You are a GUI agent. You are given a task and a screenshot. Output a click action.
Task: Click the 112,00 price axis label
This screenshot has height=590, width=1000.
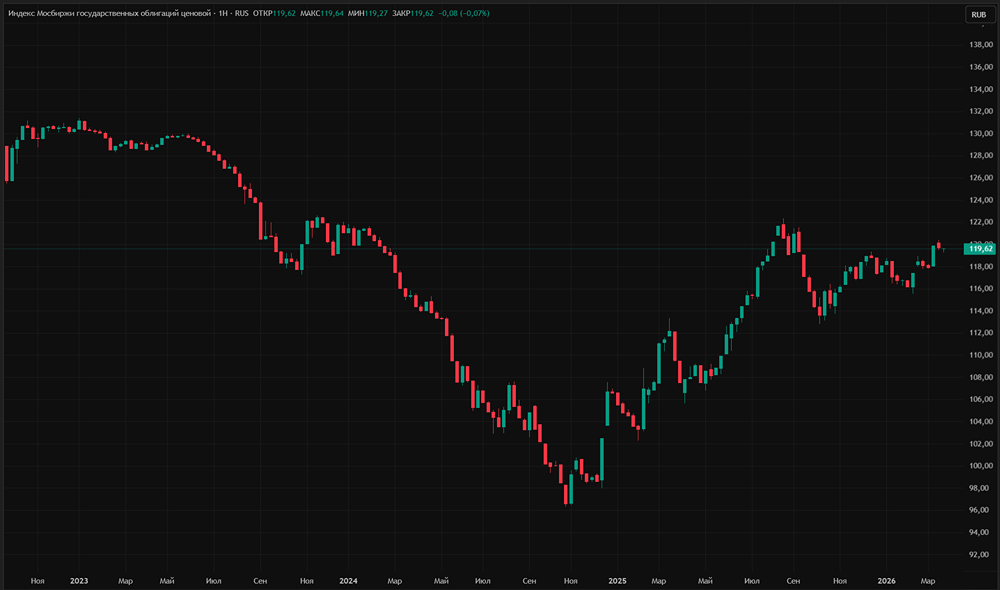981,333
